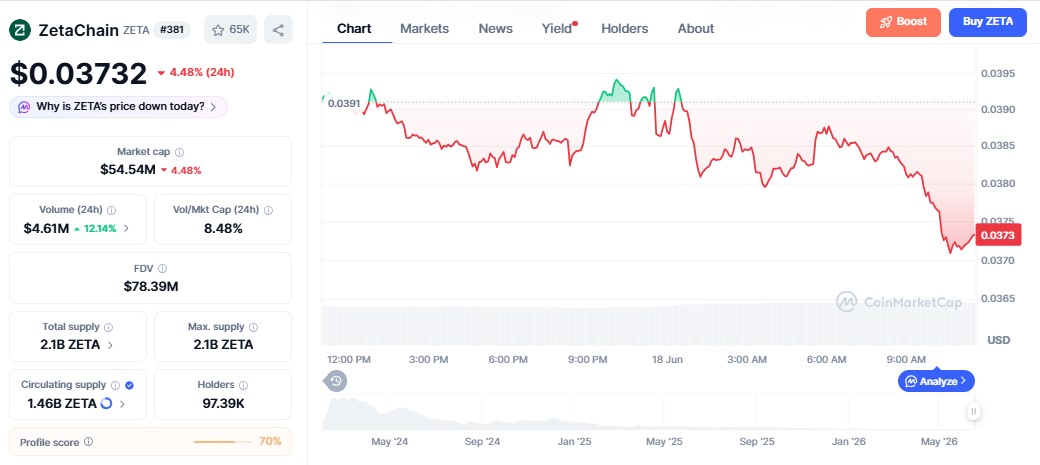
Task: Click the $0.03732 price text
Action: [78, 73]
